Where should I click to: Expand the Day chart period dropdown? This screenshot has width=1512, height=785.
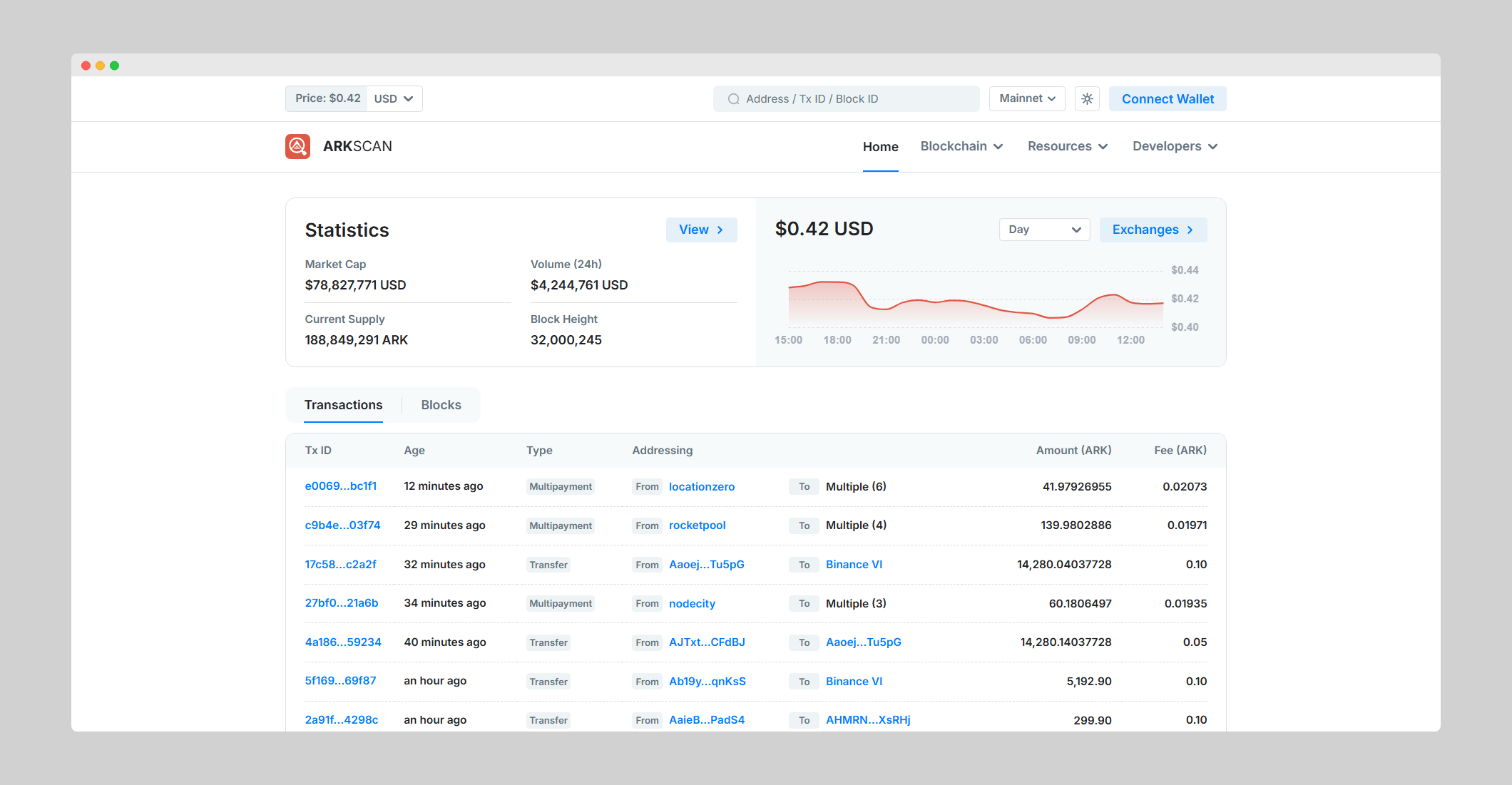point(1044,230)
